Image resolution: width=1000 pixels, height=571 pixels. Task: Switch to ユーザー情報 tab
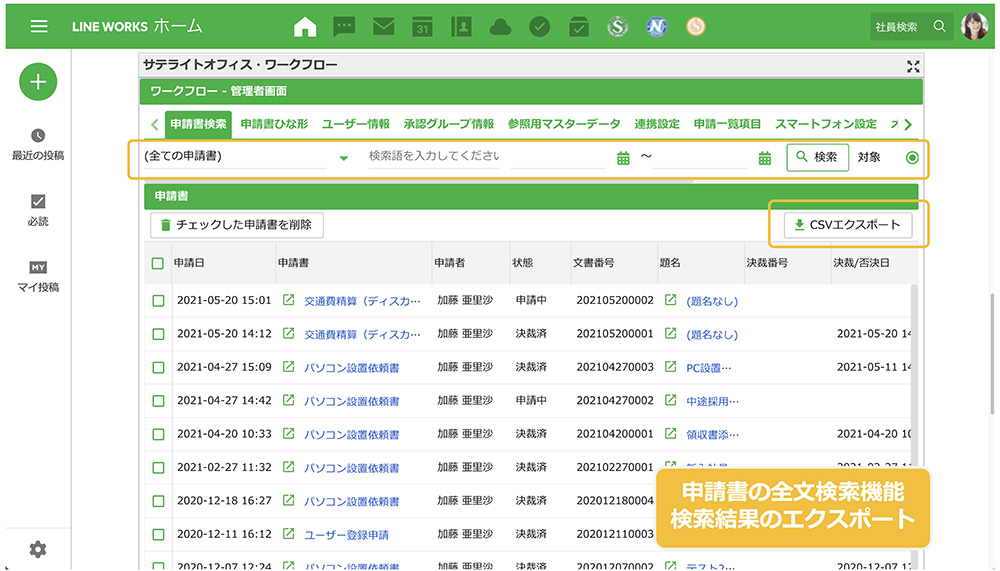click(356, 124)
